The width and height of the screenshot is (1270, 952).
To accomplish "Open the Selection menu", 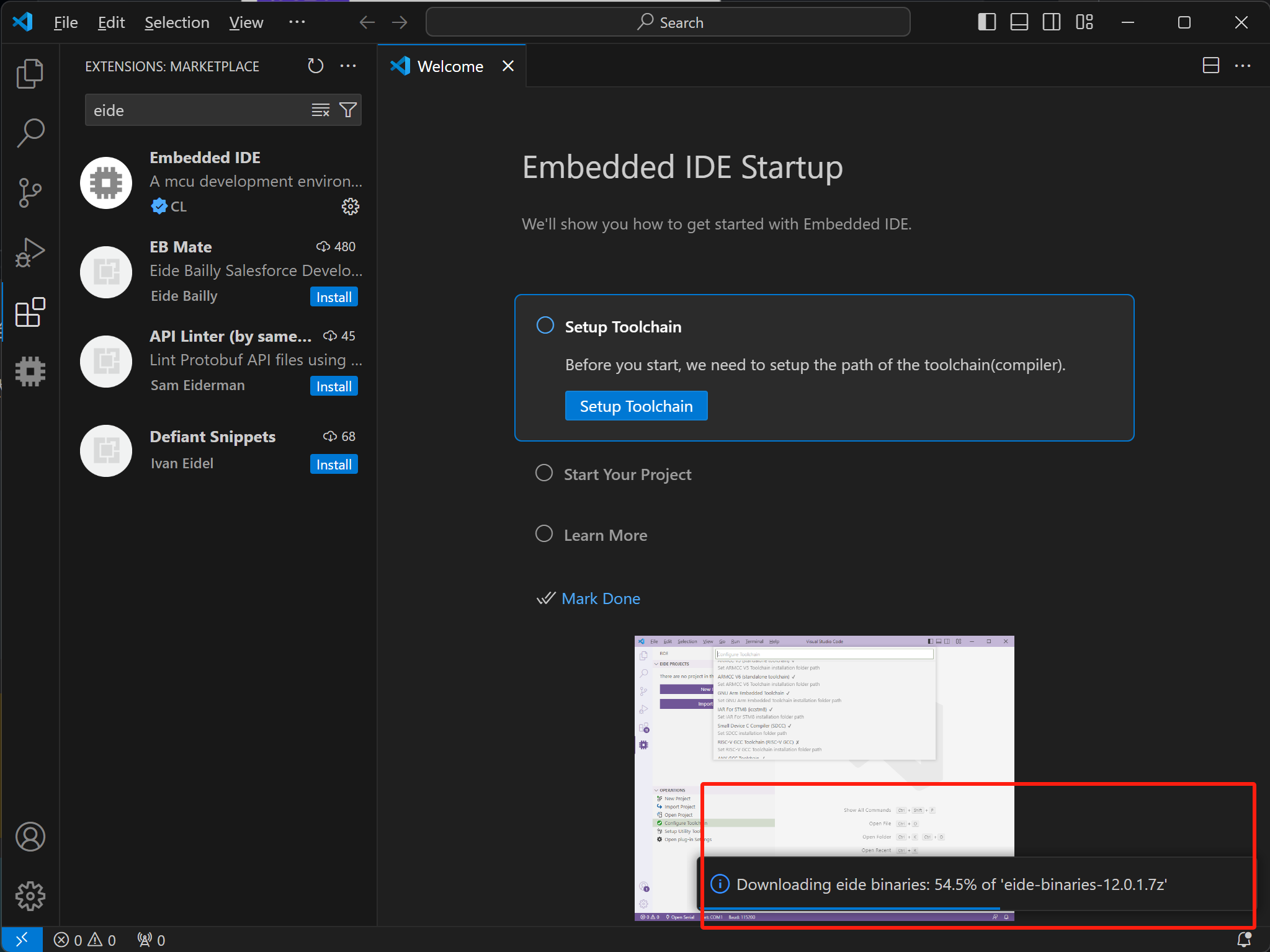I will tap(177, 22).
